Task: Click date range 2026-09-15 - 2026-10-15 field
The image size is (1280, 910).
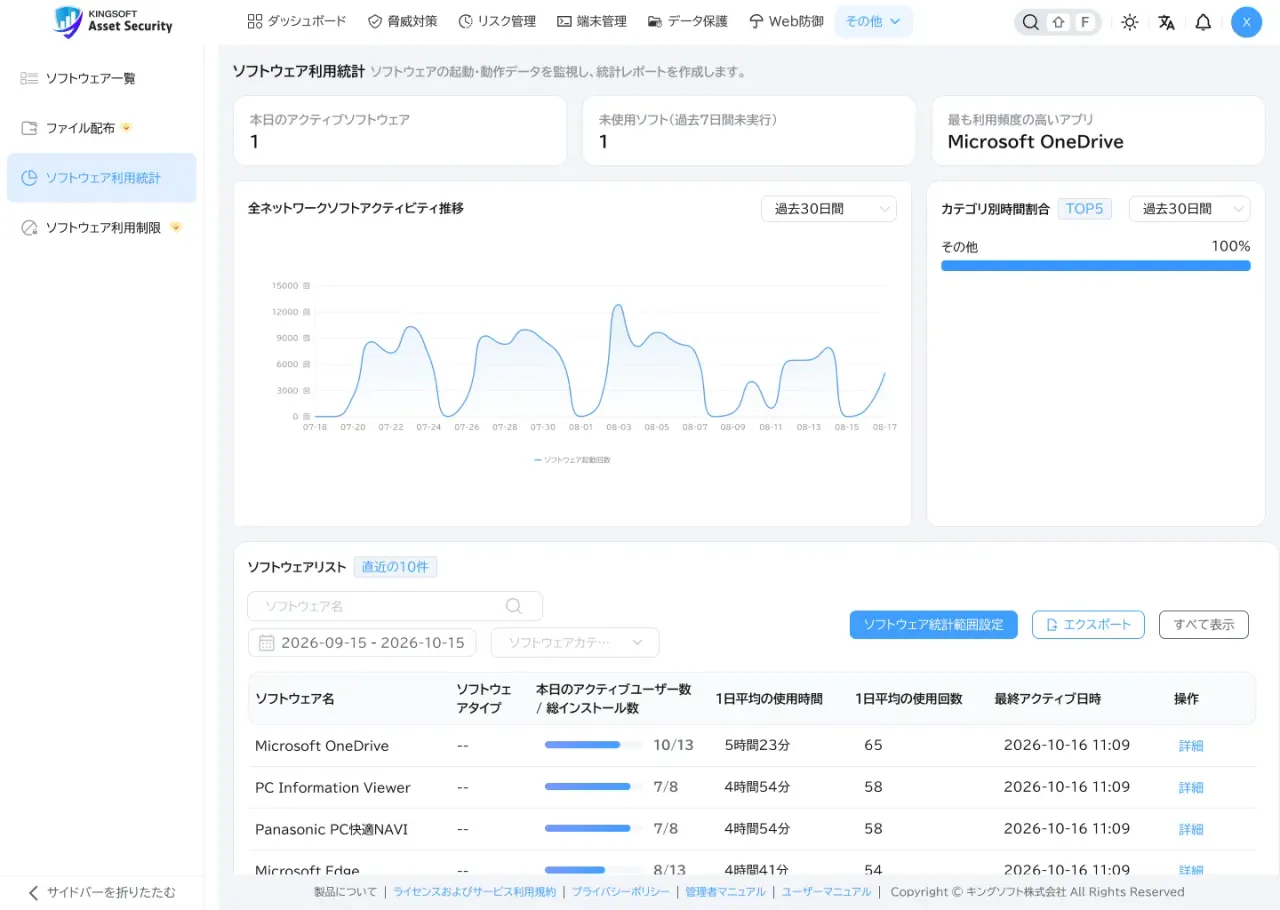Action: coord(362,643)
